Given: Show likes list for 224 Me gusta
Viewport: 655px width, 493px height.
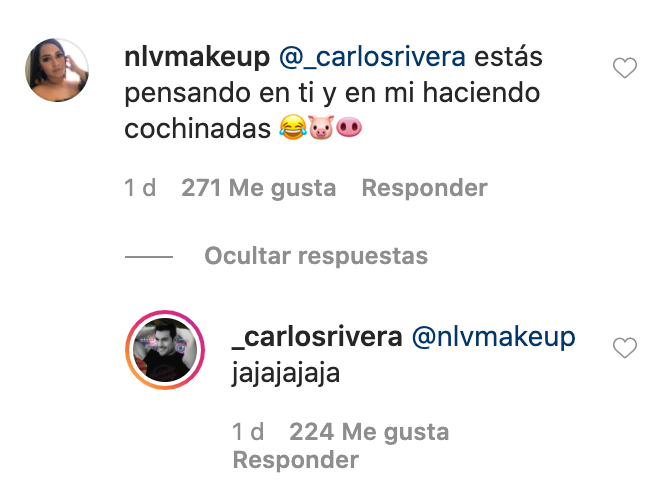Looking at the screenshot, I should (369, 432).
